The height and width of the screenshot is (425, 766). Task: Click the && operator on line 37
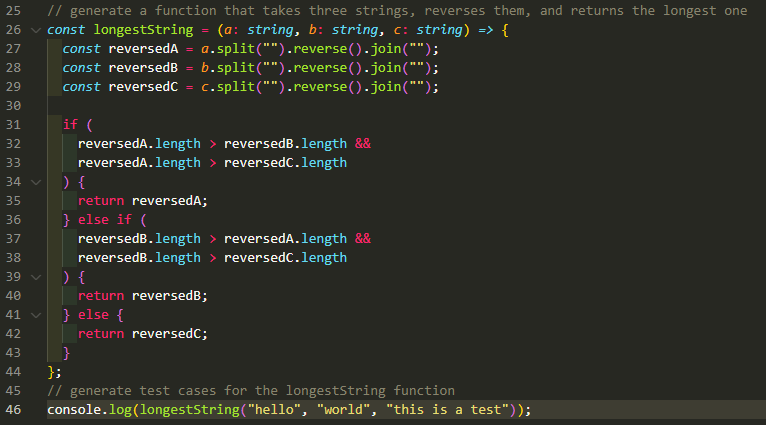pyautogui.click(x=363, y=238)
